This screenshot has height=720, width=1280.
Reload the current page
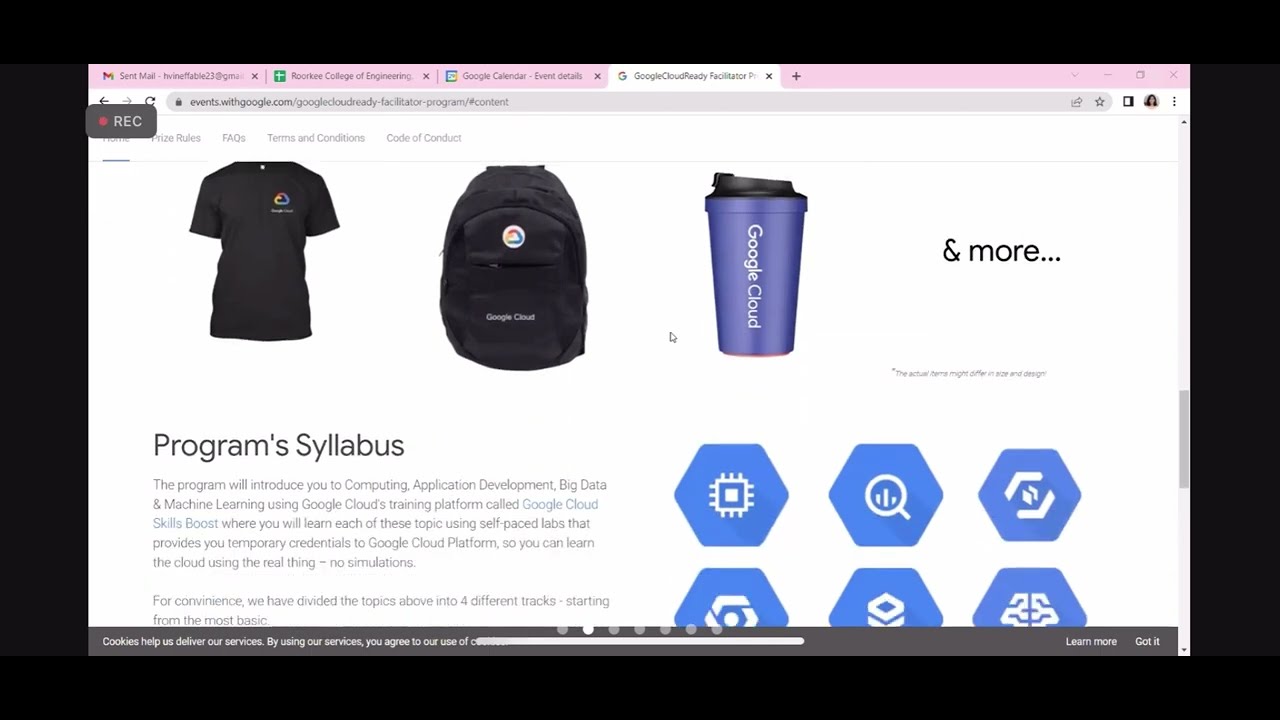click(x=150, y=102)
